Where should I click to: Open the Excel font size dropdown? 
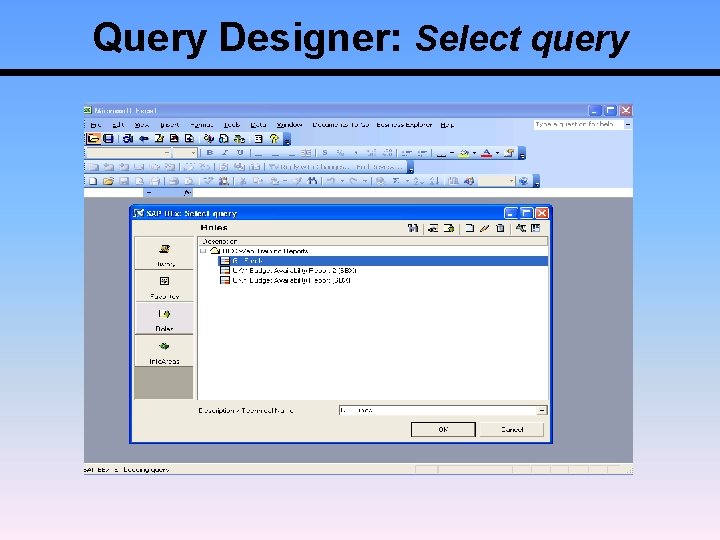(193, 153)
